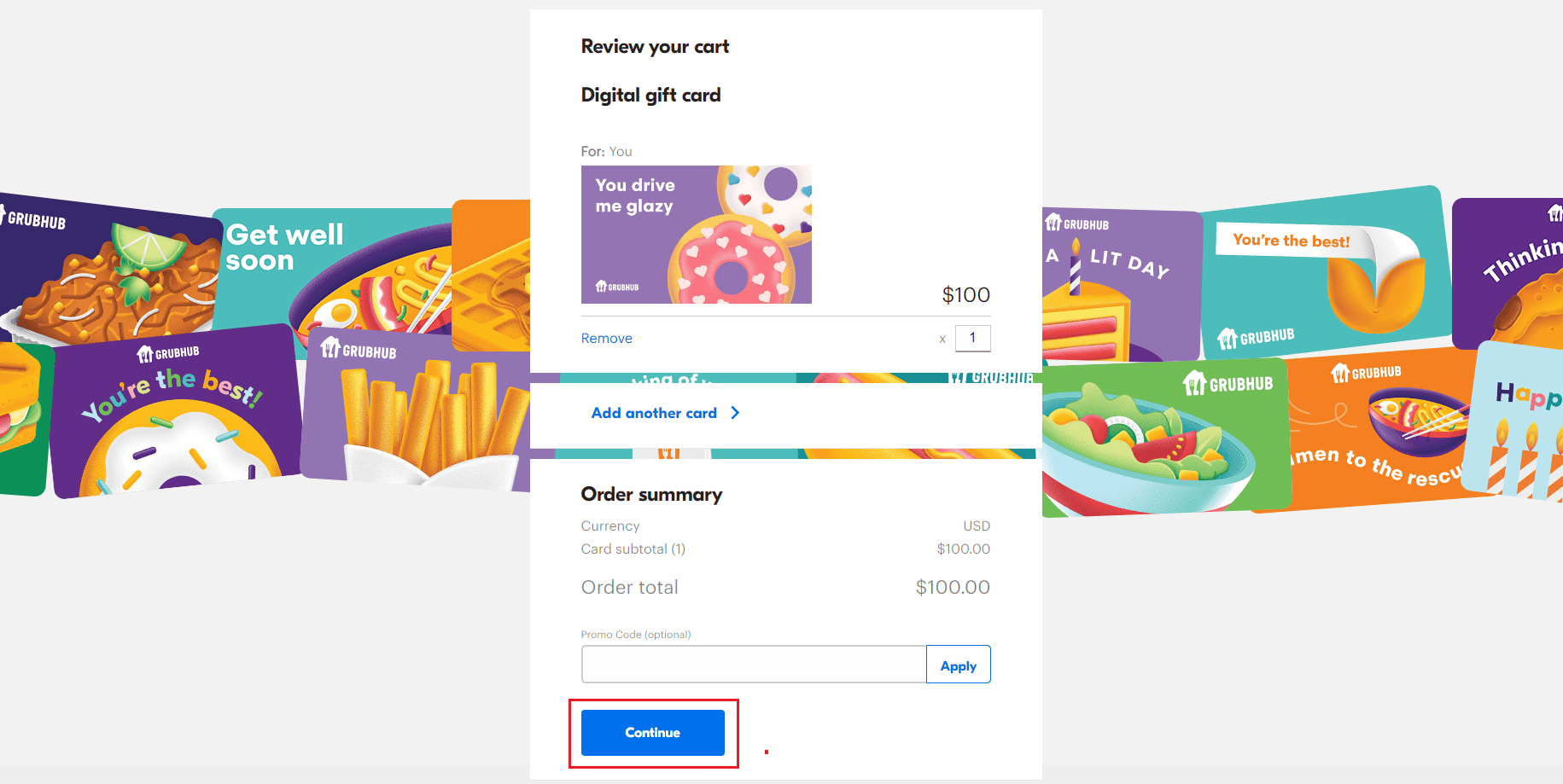Click the Remove link under the gift card
Image resolution: width=1563 pixels, height=784 pixels.
(x=607, y=339)
